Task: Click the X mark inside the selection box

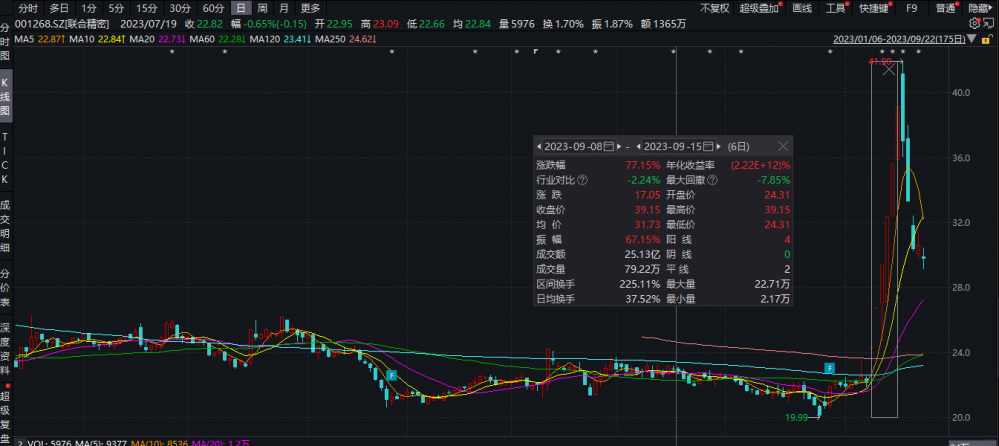Action: click(x=889, y=69)
